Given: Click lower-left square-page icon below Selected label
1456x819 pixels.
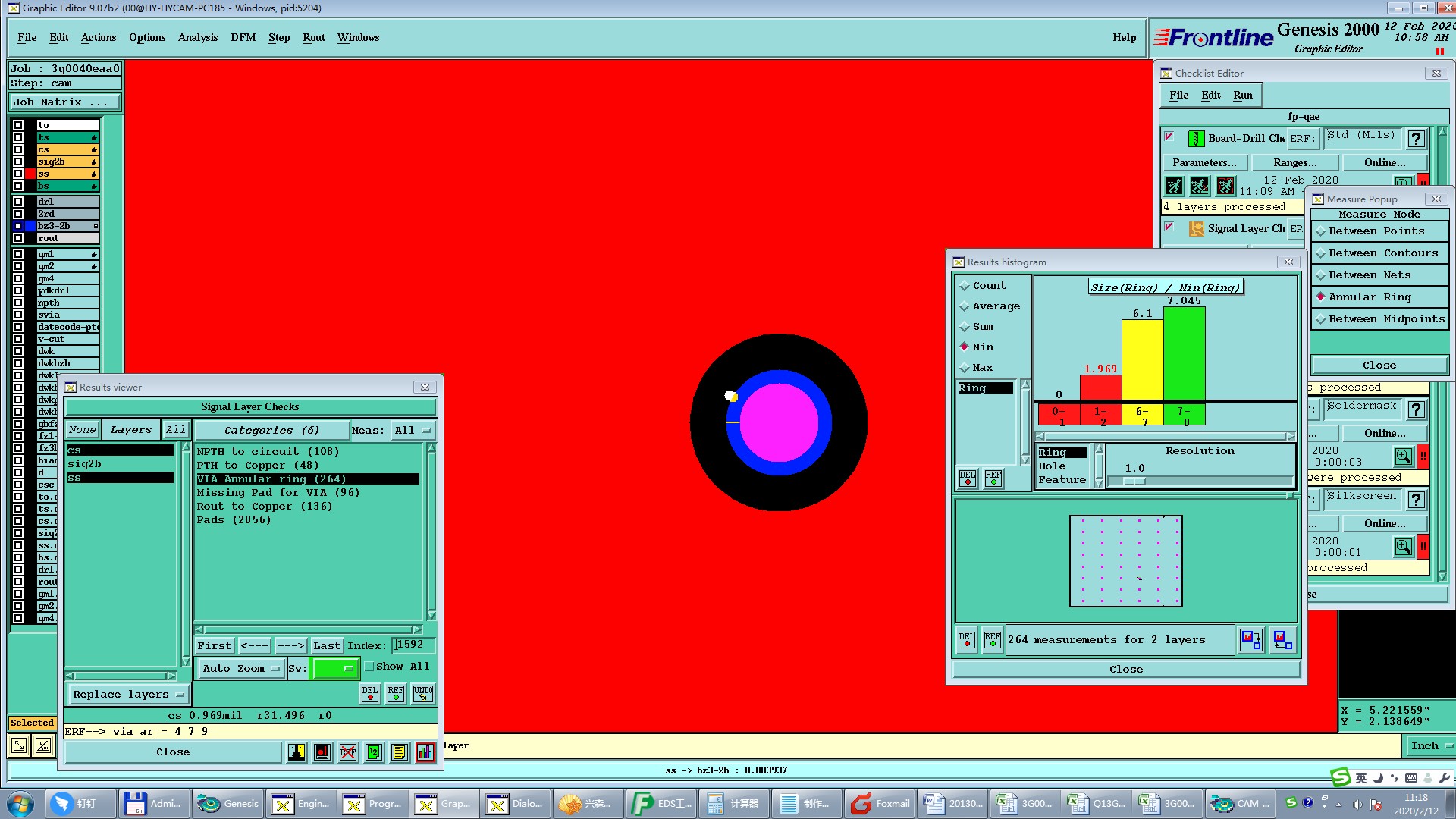Looking at the screenshot, I should click(x=19, y=746).
